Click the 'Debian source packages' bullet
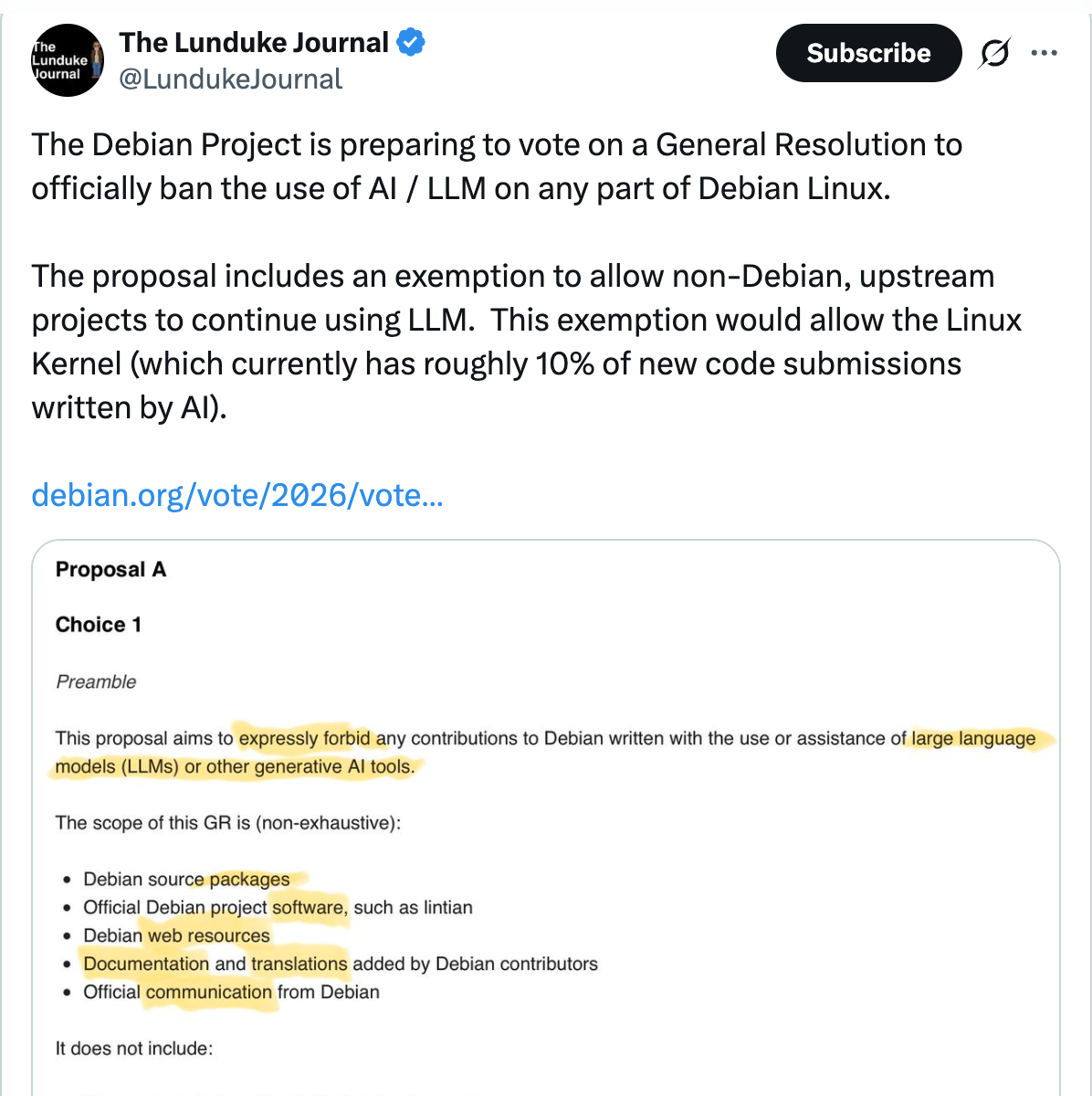1092x1096 pixels. pyautogui.click(x=186, y=879)
